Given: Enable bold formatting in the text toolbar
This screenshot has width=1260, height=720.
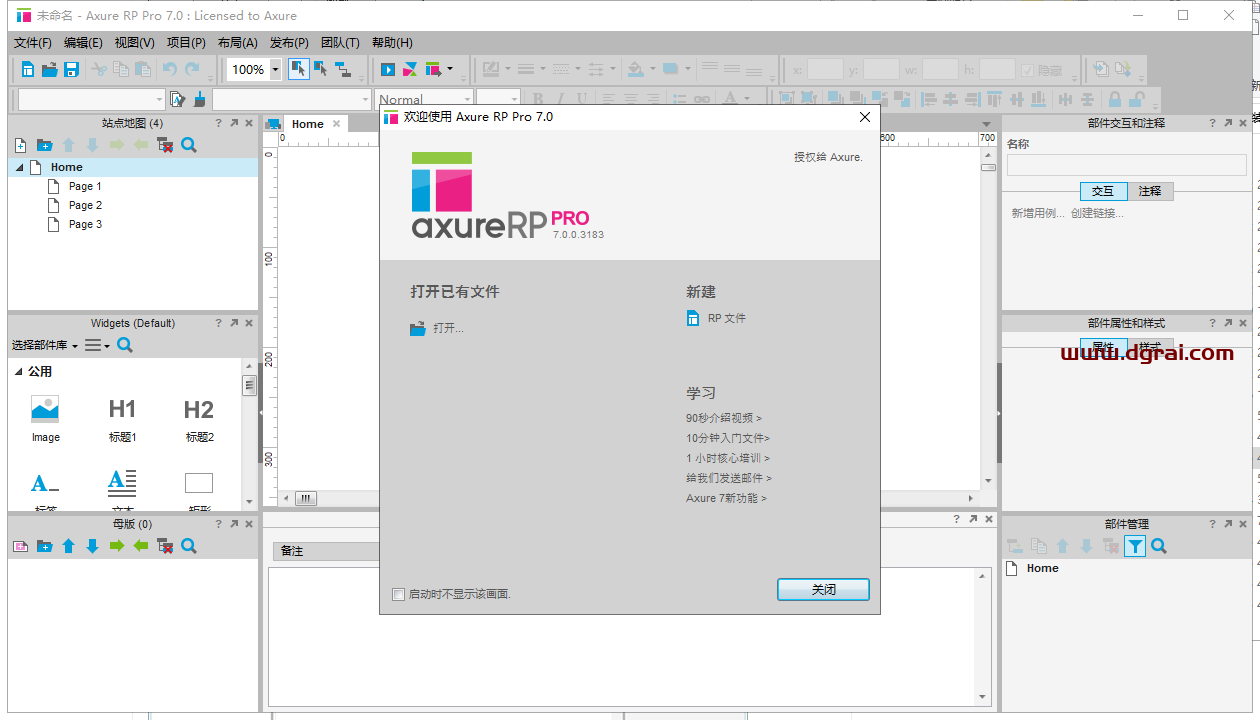Looking at the screenshot, I should tap(537, 96).
